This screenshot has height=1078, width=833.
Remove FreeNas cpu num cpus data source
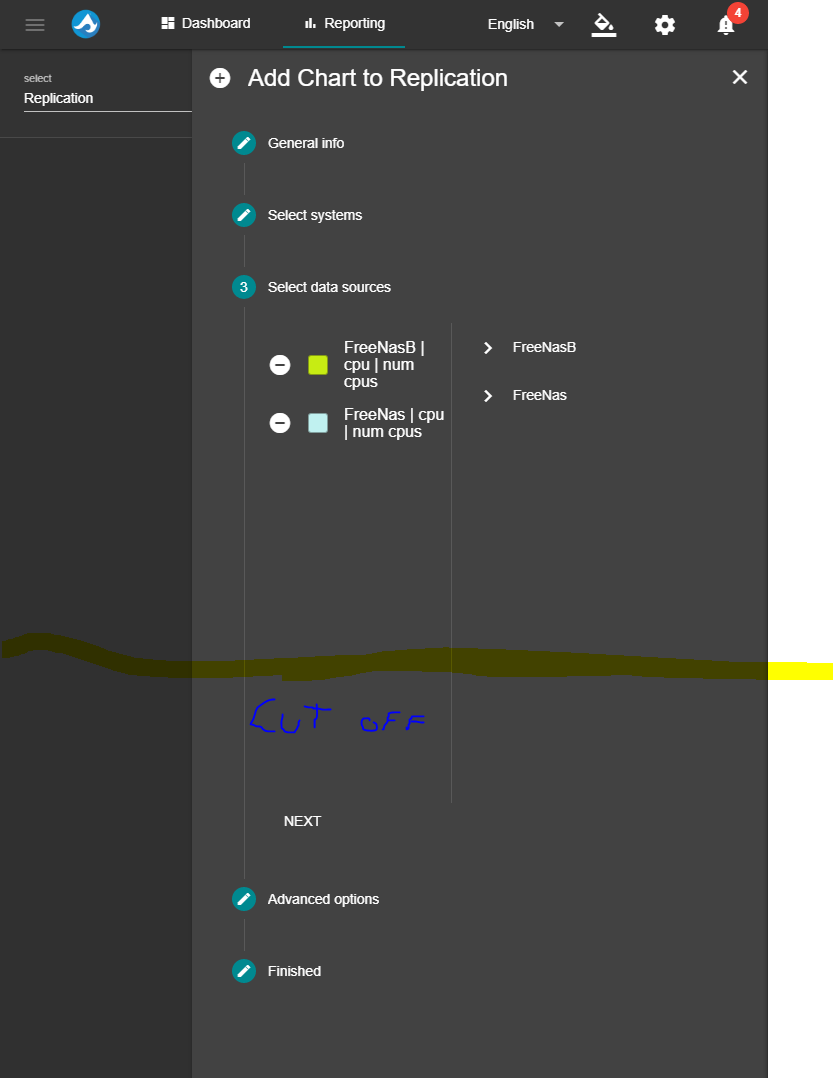pos(280,423)
